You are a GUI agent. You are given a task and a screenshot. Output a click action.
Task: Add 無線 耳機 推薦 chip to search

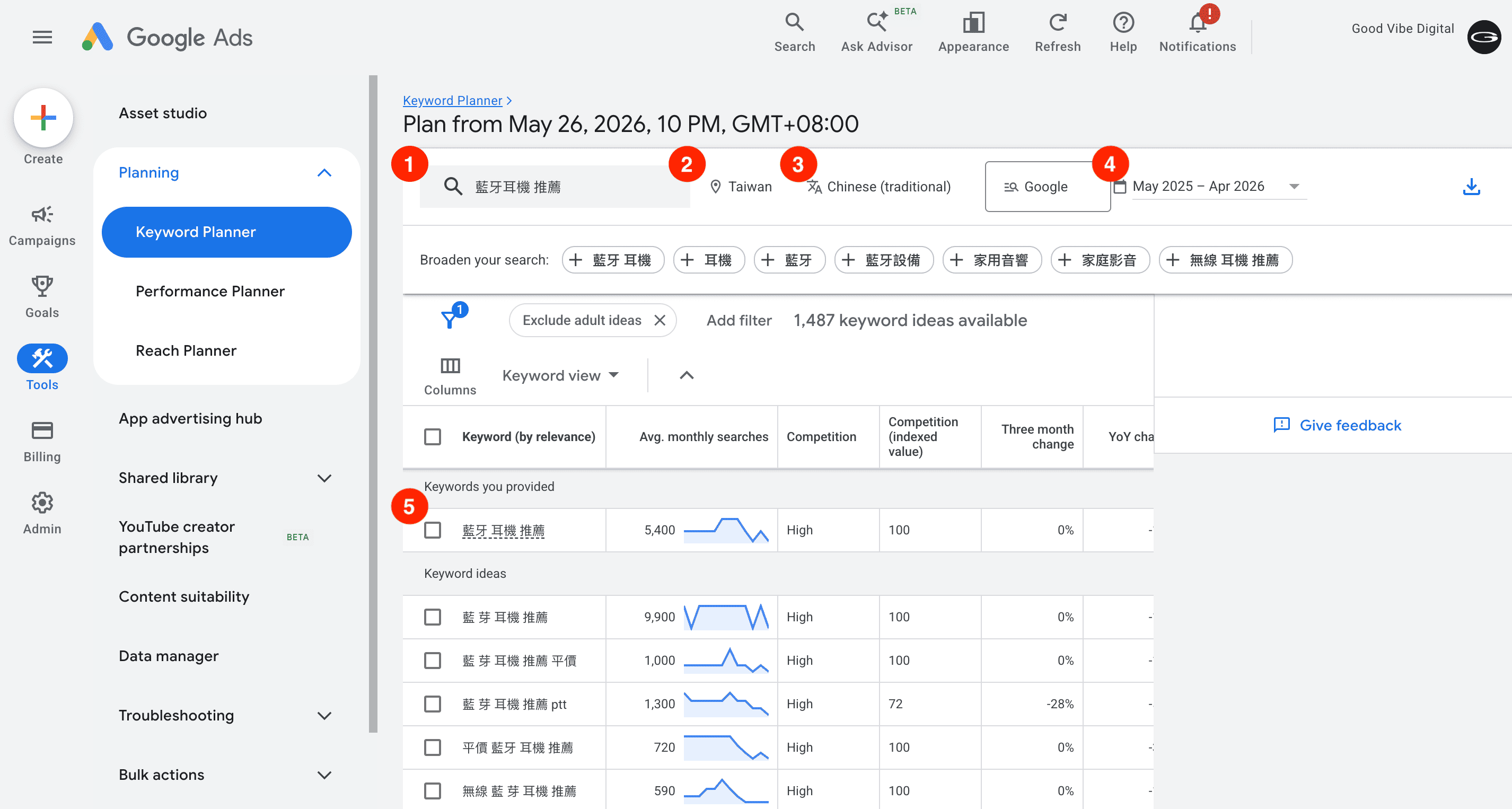coord(1226,259)
